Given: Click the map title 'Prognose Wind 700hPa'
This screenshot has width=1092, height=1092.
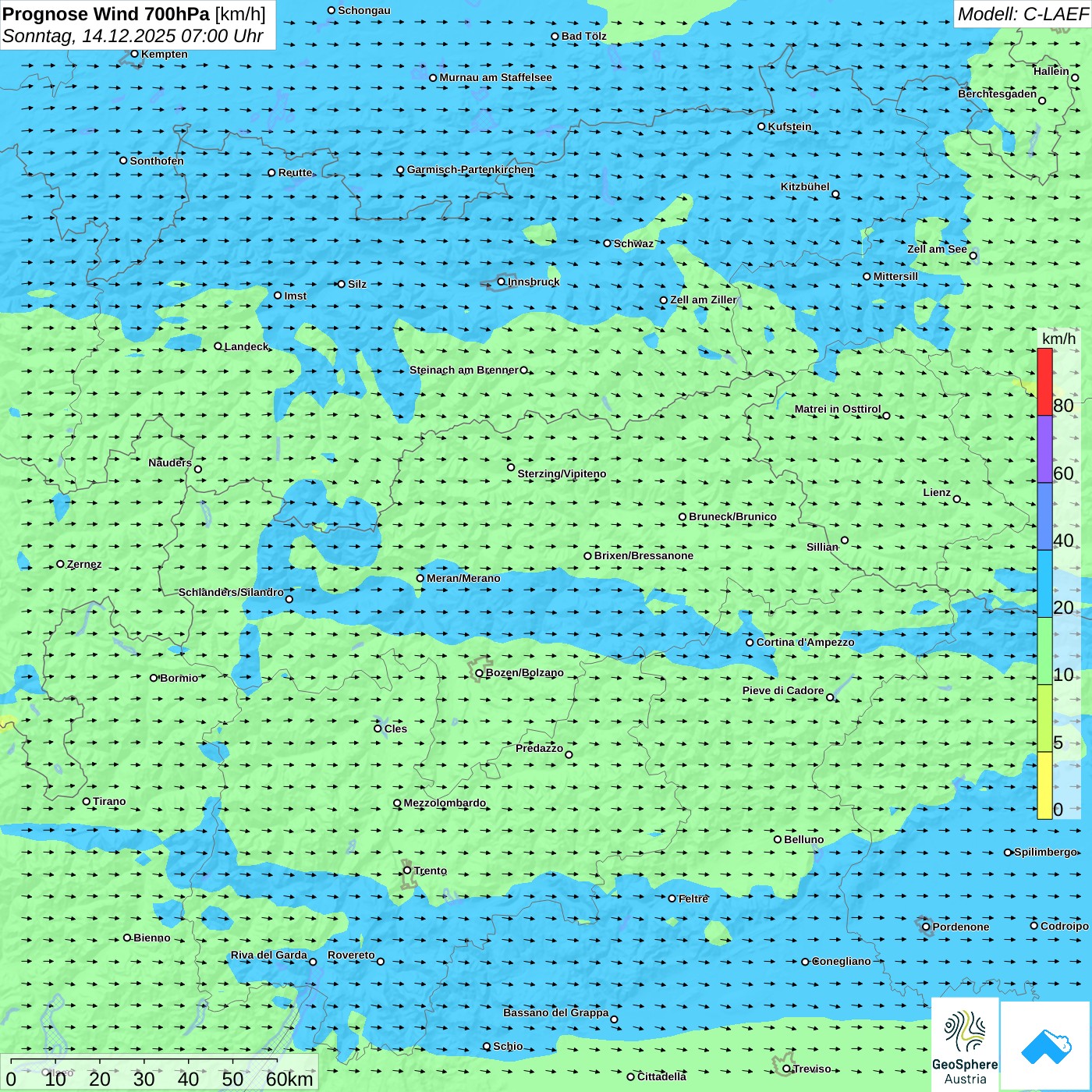Looking at the screenshot, I should 106,14.
